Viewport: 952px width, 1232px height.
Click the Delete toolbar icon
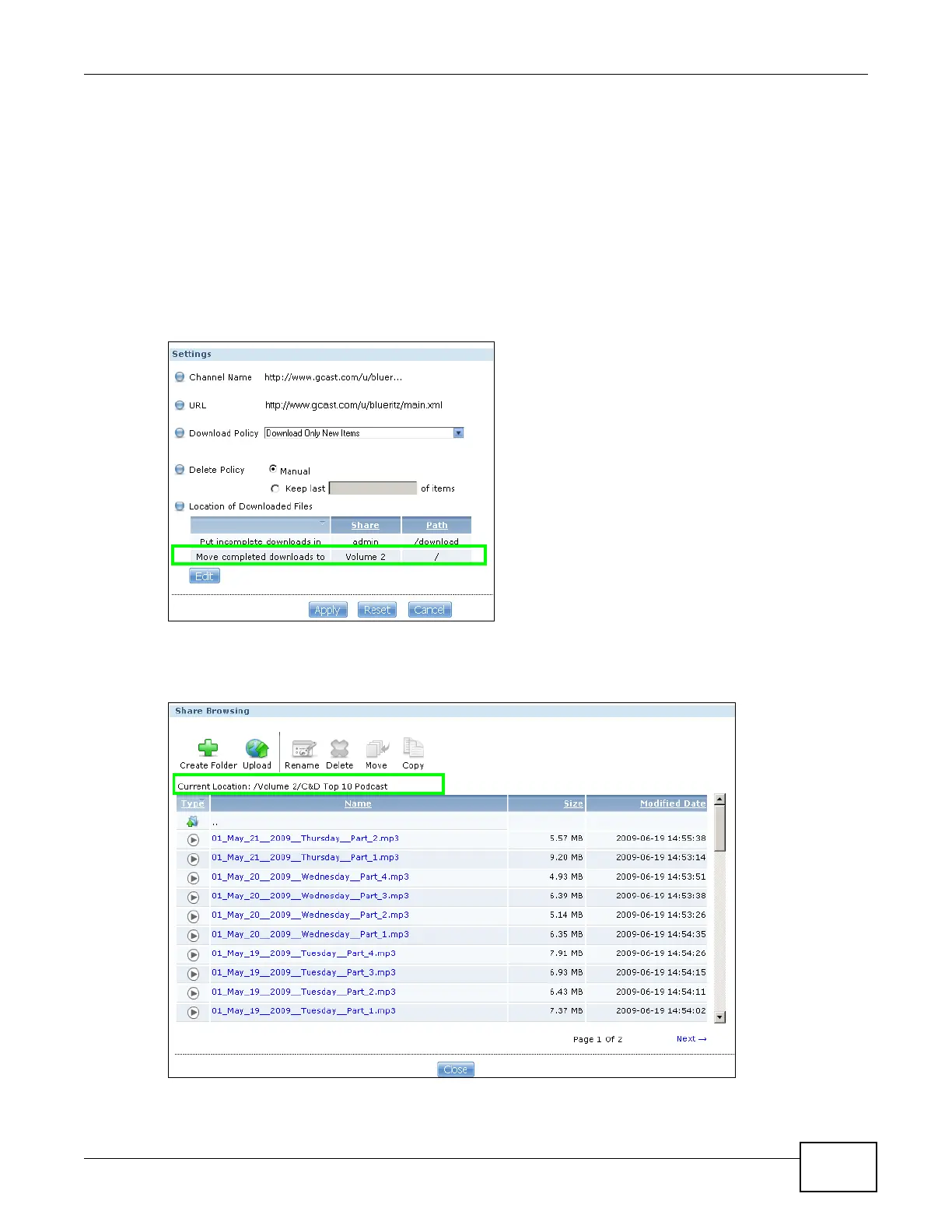coord(339,748)
